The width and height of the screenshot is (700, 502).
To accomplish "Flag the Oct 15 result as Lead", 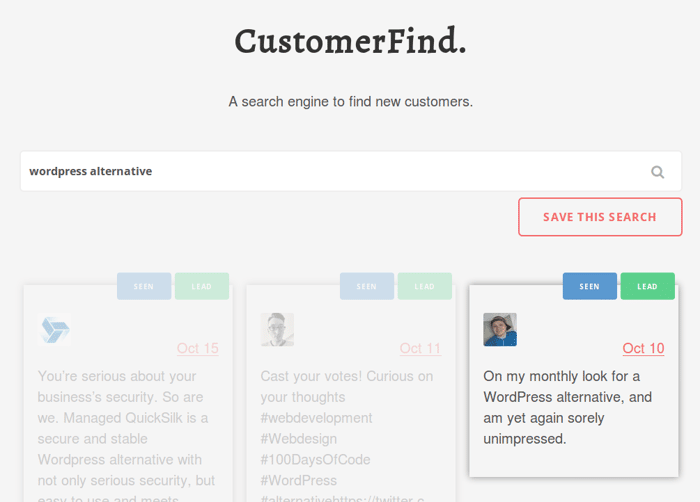I will tap(202, 286).
